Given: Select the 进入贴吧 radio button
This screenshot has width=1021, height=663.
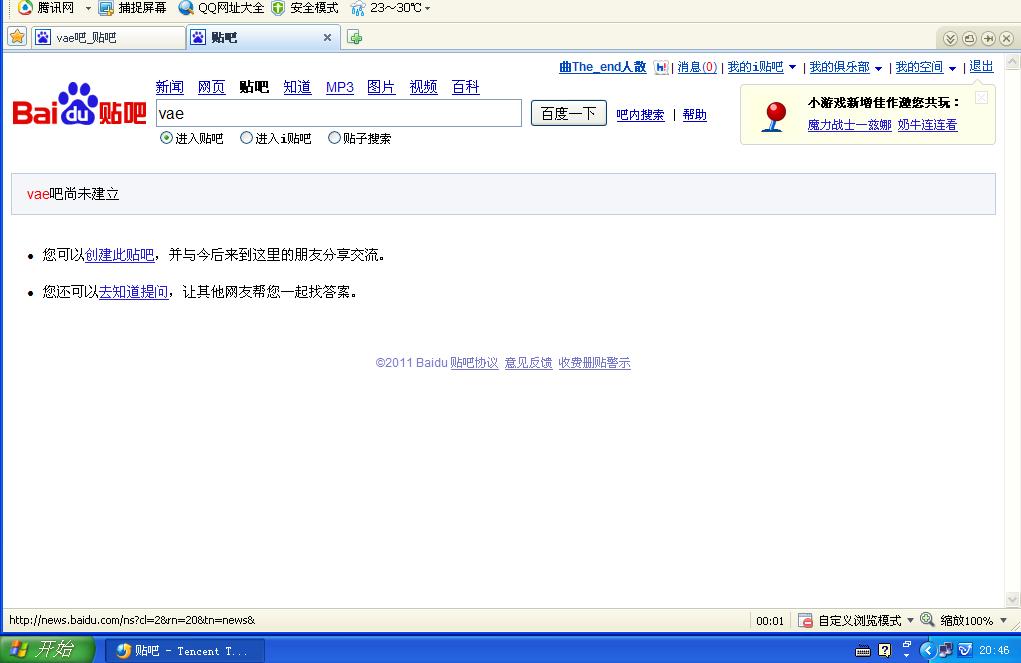Looking at the screenshot, I should click(x=166, y=137).
